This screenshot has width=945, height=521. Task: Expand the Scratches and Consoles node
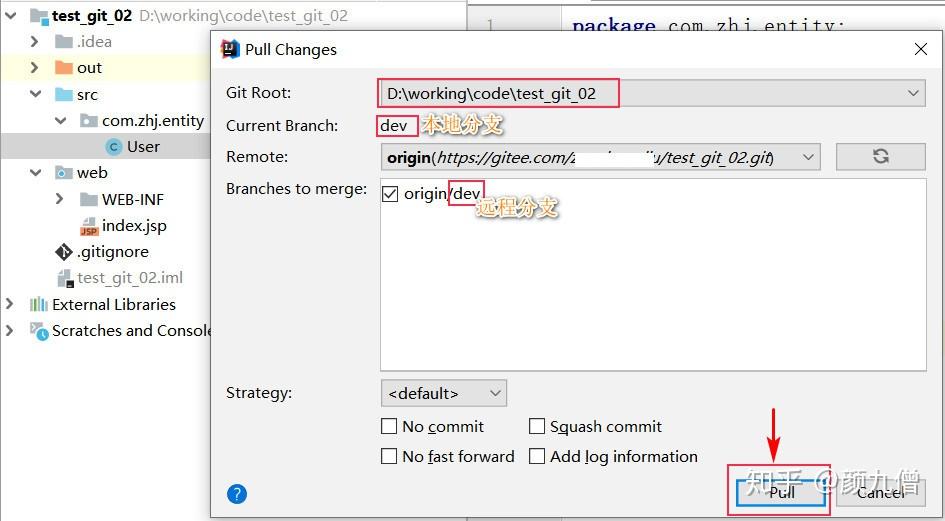pos(10,330)
